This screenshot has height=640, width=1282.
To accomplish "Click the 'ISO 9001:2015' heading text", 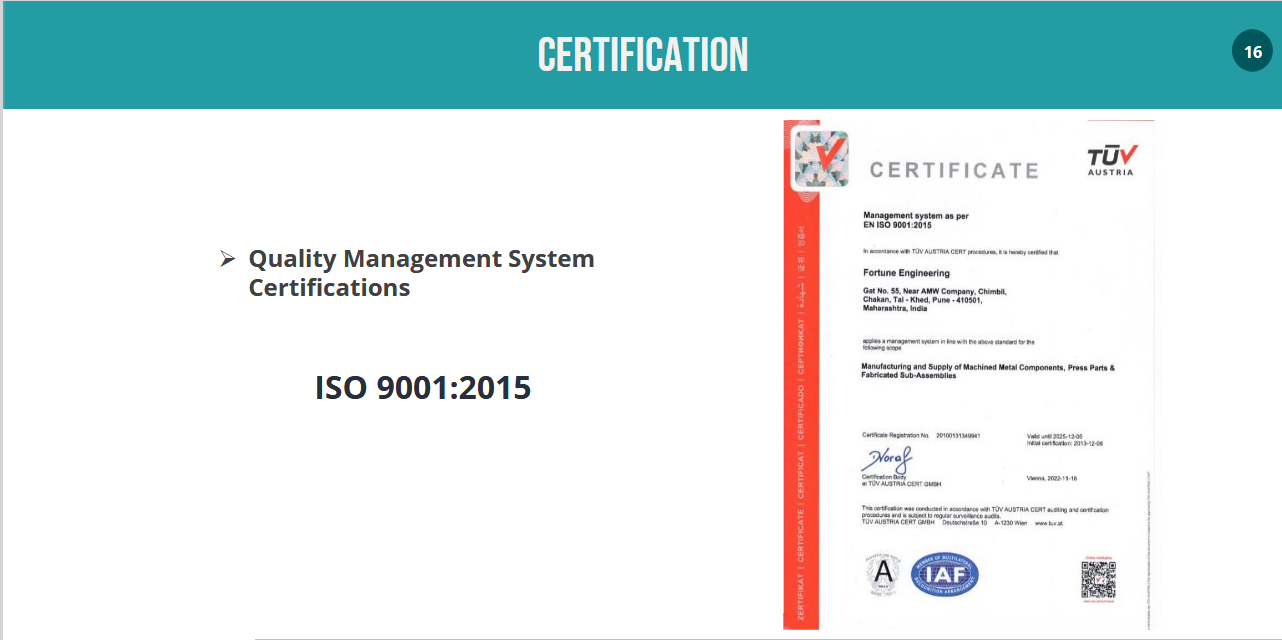I will coord(422,388).
